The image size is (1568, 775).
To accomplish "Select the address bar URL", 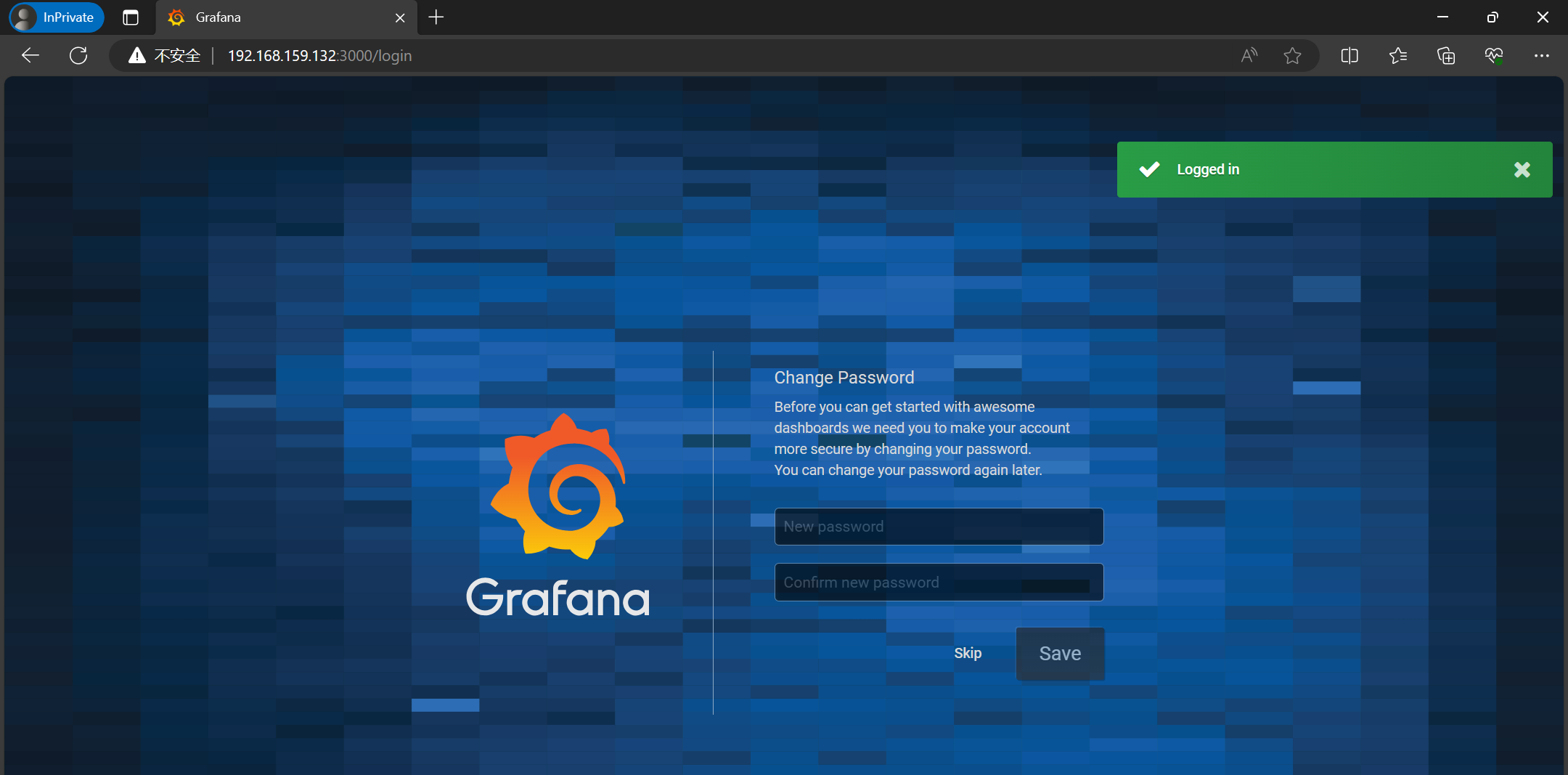I will (x=319, y=56).
